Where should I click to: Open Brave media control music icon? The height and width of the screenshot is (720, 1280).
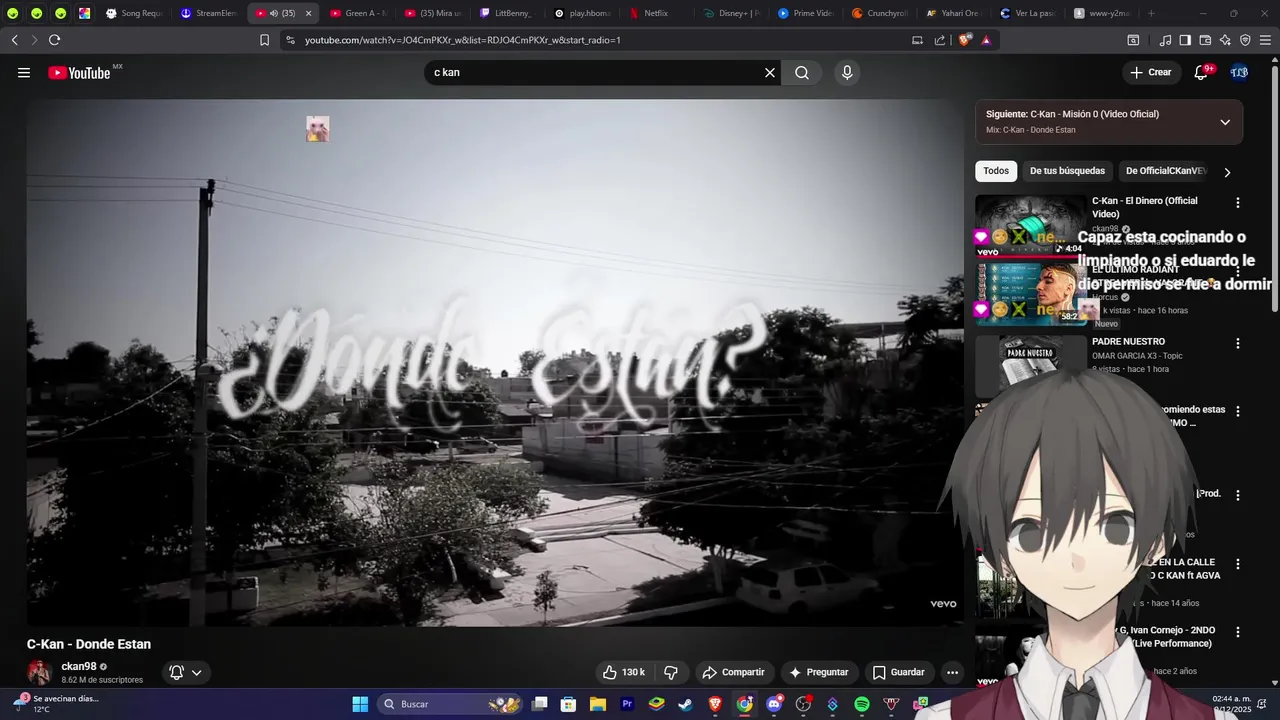(x=1165, y=40)
